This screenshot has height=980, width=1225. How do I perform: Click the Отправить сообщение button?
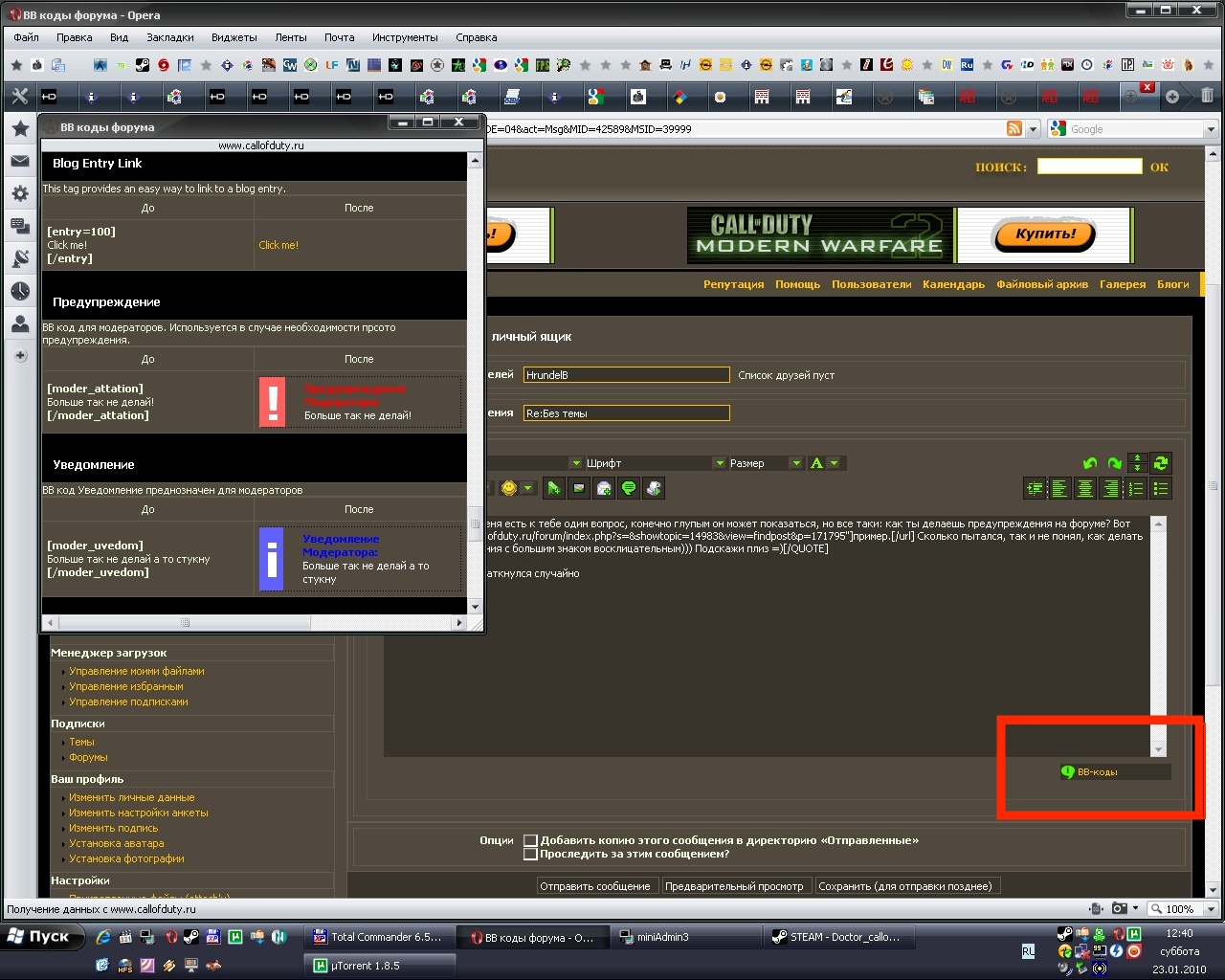(x=595, y=886)
